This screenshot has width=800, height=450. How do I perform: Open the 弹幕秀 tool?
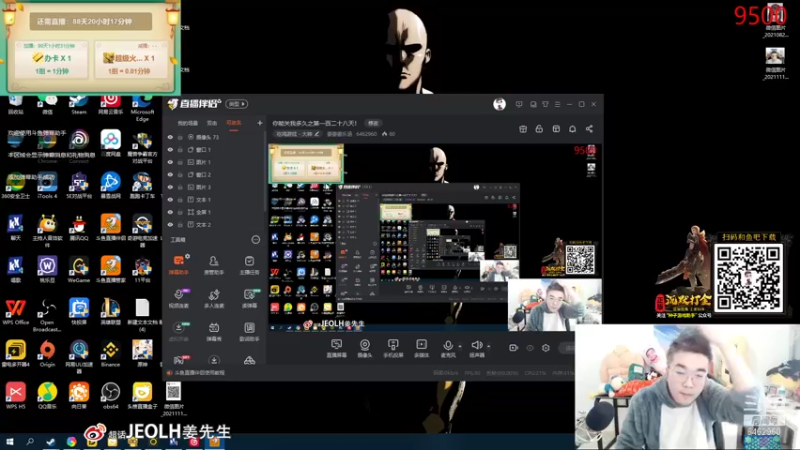pyautogui.click(x=214, y=331)
